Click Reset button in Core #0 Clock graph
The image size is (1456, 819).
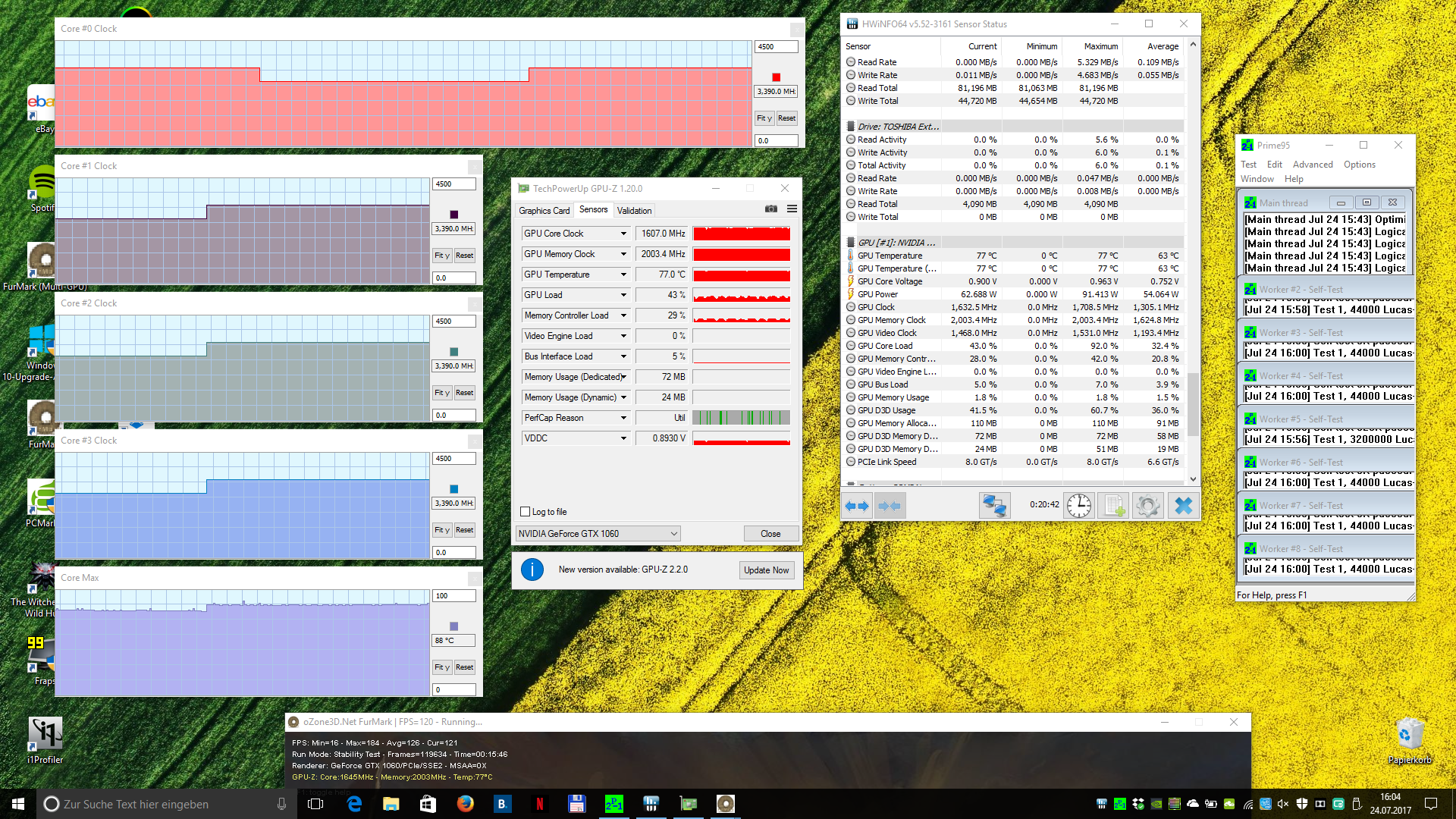tap(786, 118)
